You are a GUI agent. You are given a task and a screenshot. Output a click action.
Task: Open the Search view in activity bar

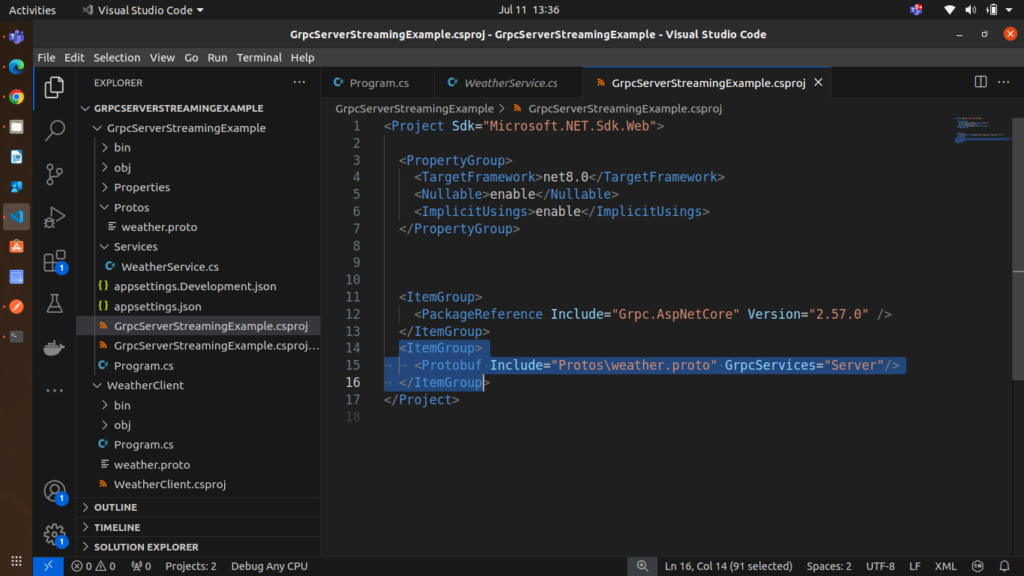55,130
